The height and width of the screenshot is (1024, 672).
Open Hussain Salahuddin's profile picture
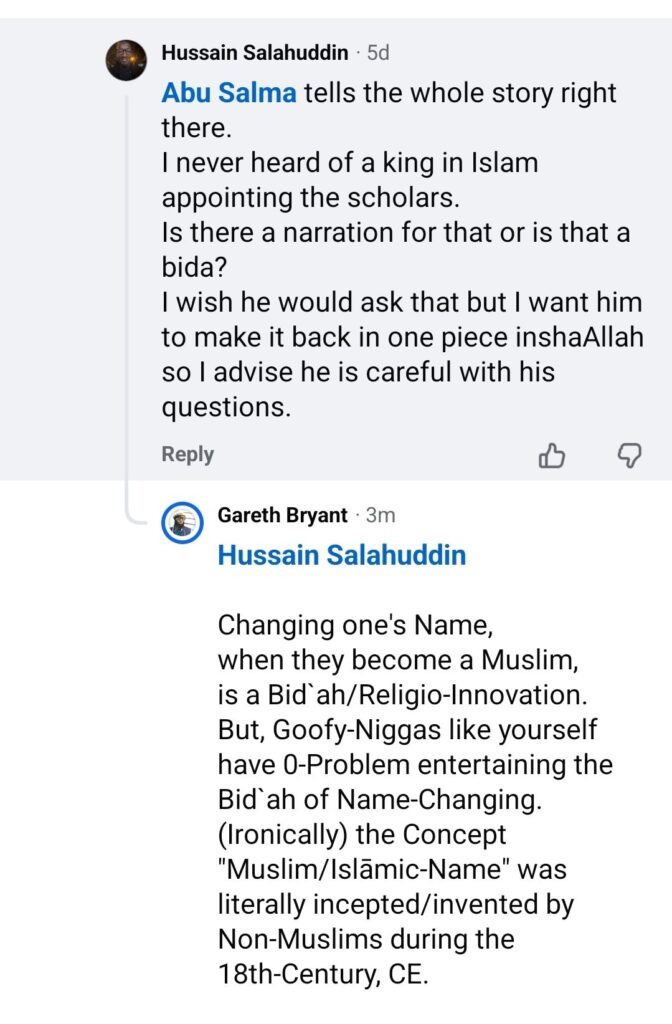pyautogui.click(x=128, y=59)
